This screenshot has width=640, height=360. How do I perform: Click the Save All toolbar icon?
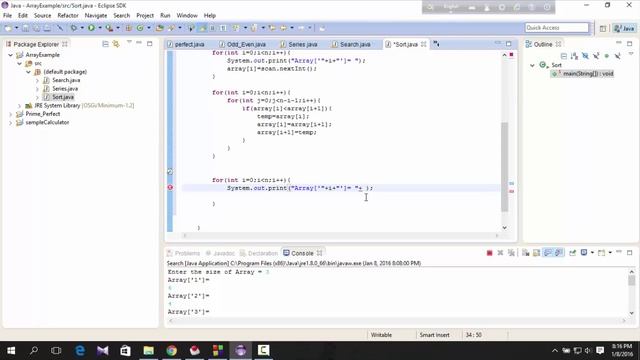36,28
